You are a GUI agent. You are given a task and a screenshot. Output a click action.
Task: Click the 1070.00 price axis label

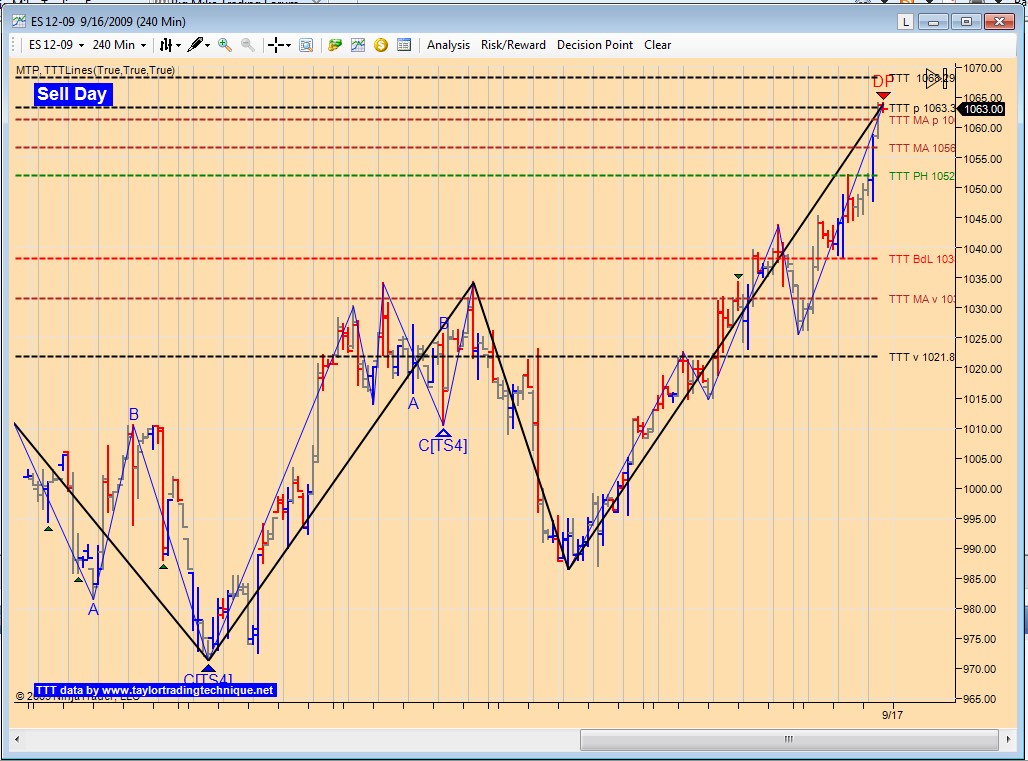pos(982,68)
